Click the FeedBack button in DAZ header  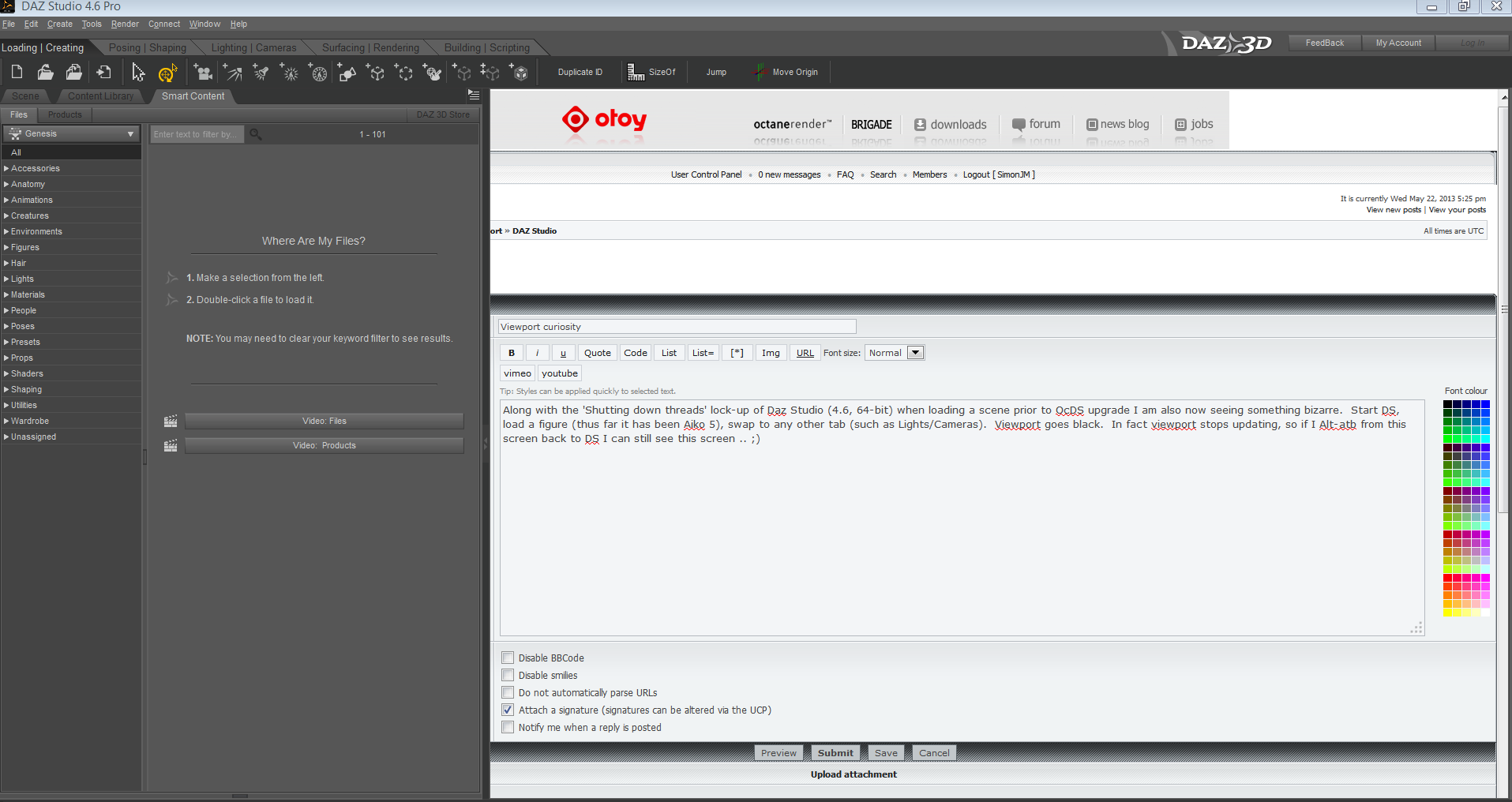(1325, 43)
